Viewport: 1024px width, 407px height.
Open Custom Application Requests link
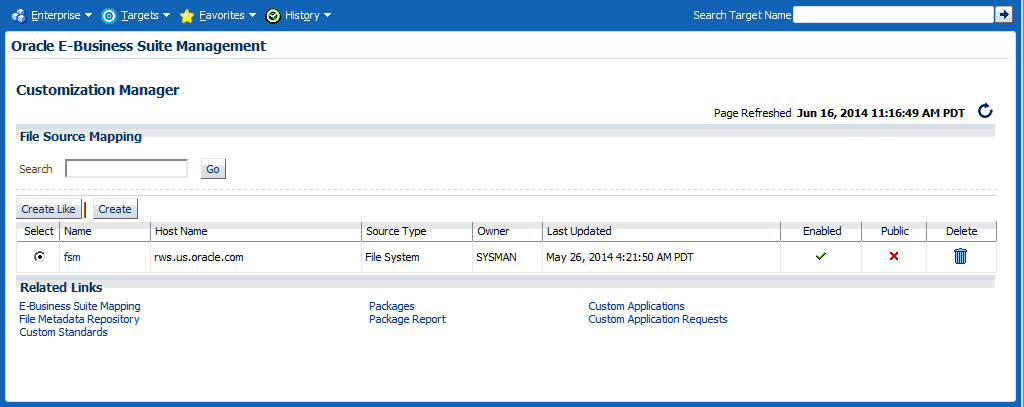(658, 319)
